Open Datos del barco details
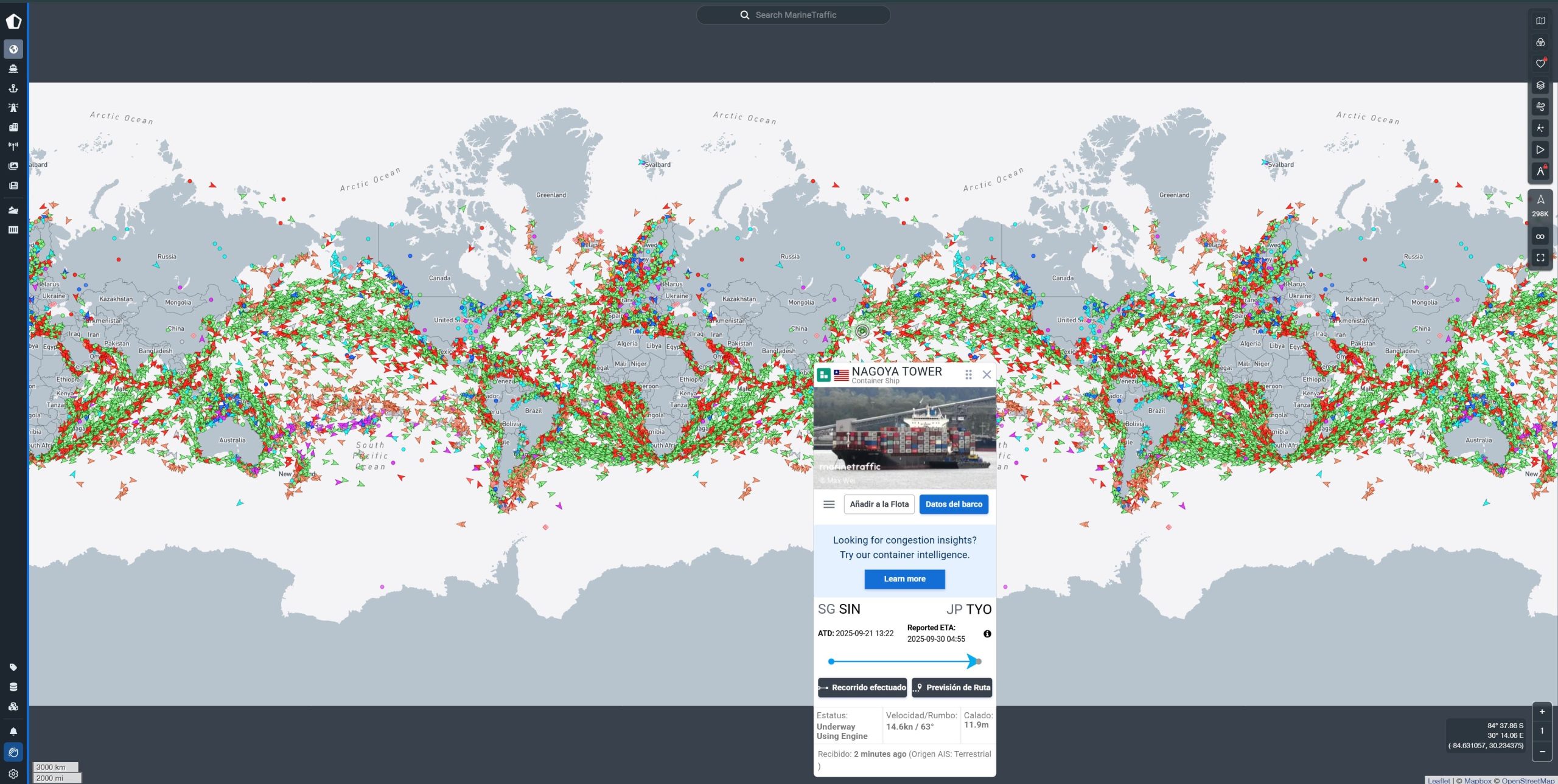 point(954,504)
